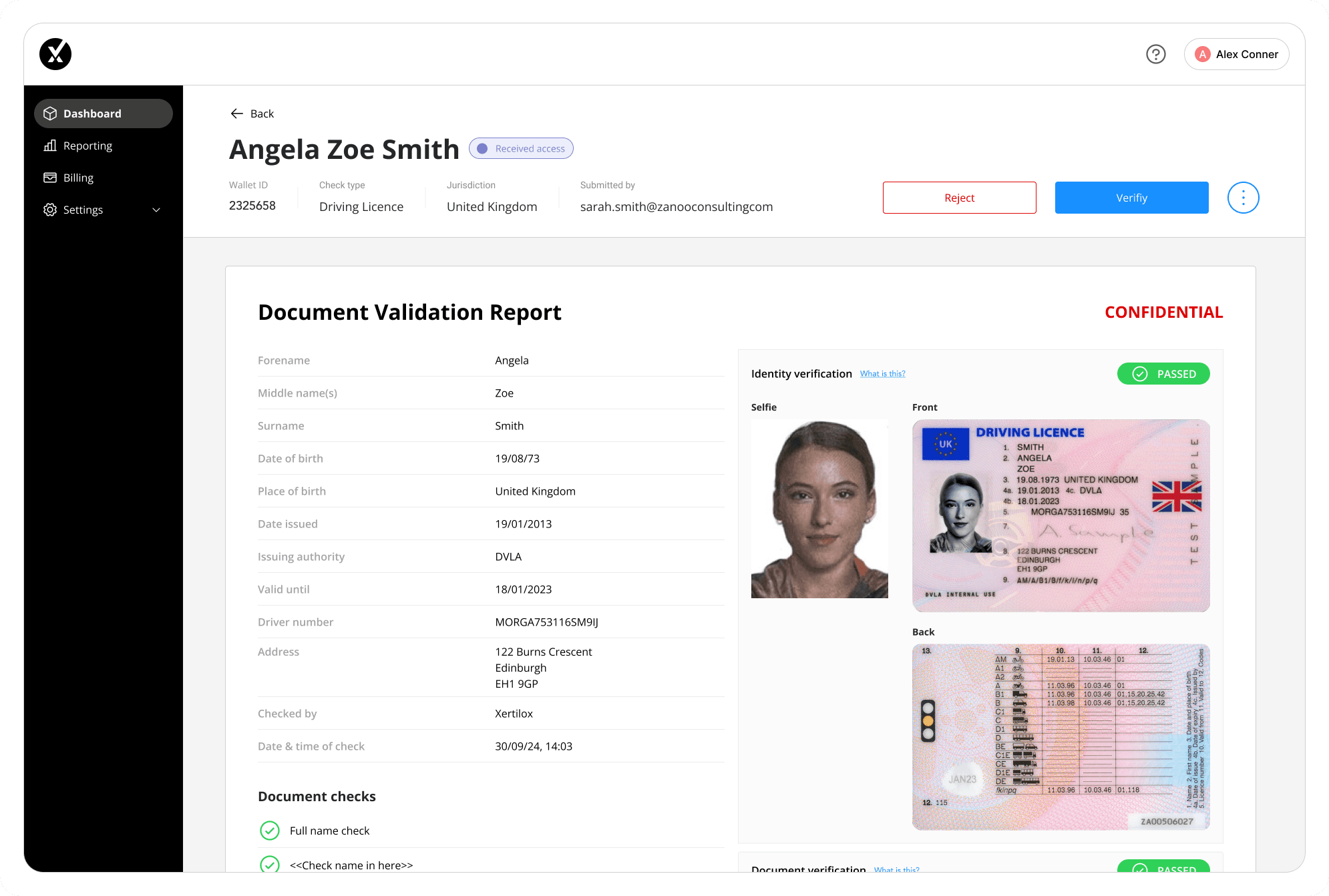Click the date of birth 19/08/73
1329x896 pixels.
pos(518,459)
